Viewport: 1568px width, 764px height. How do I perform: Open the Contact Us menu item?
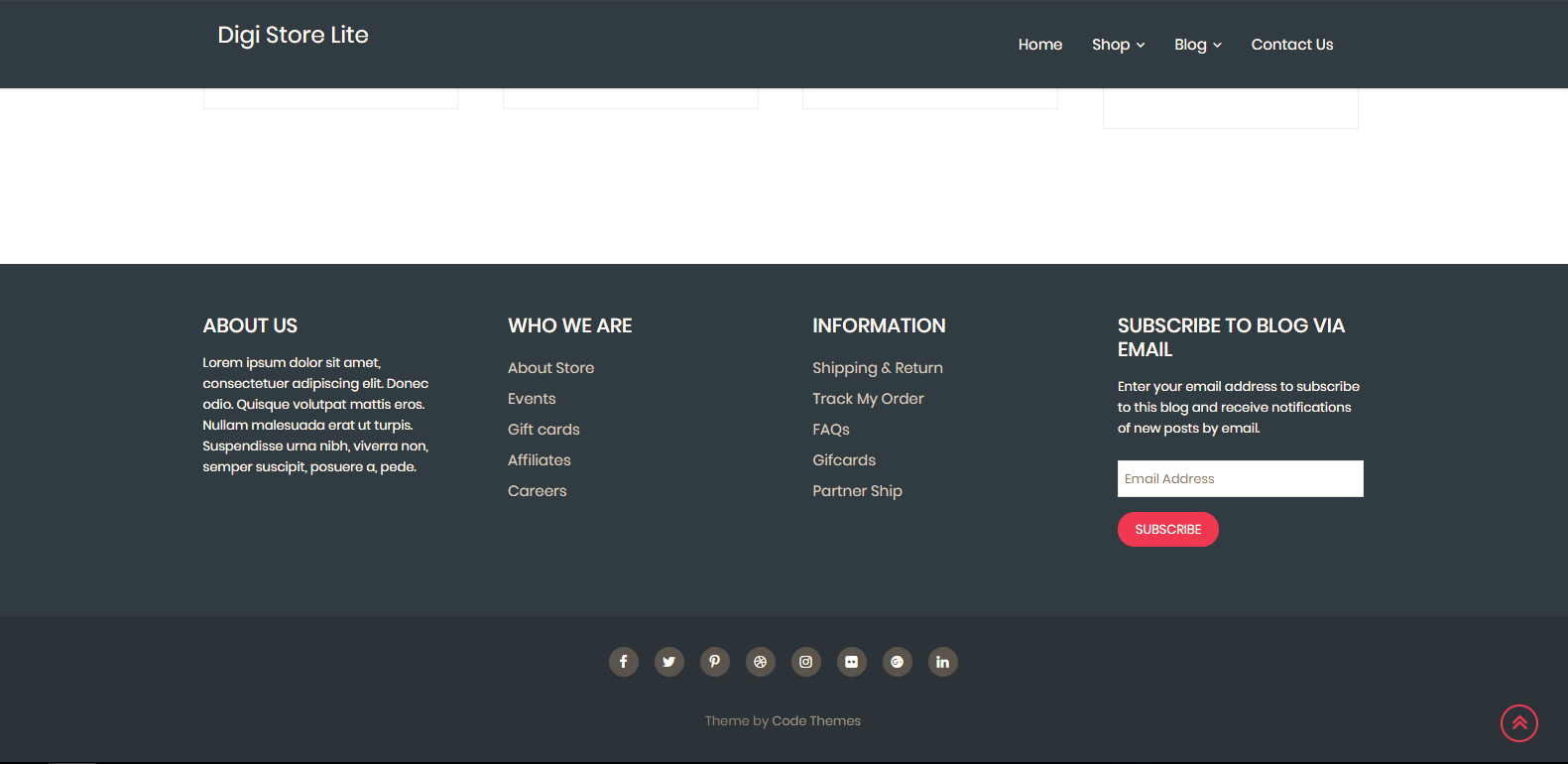pyautogui.click(x=1291, y=45)
